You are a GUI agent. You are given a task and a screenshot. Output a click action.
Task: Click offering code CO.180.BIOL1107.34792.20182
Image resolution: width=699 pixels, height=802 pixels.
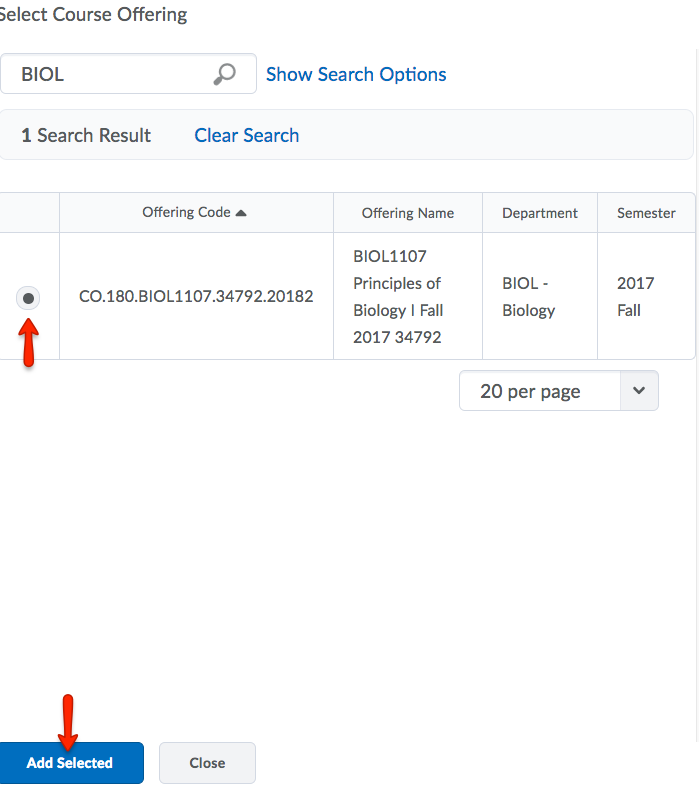pos(196,297)
